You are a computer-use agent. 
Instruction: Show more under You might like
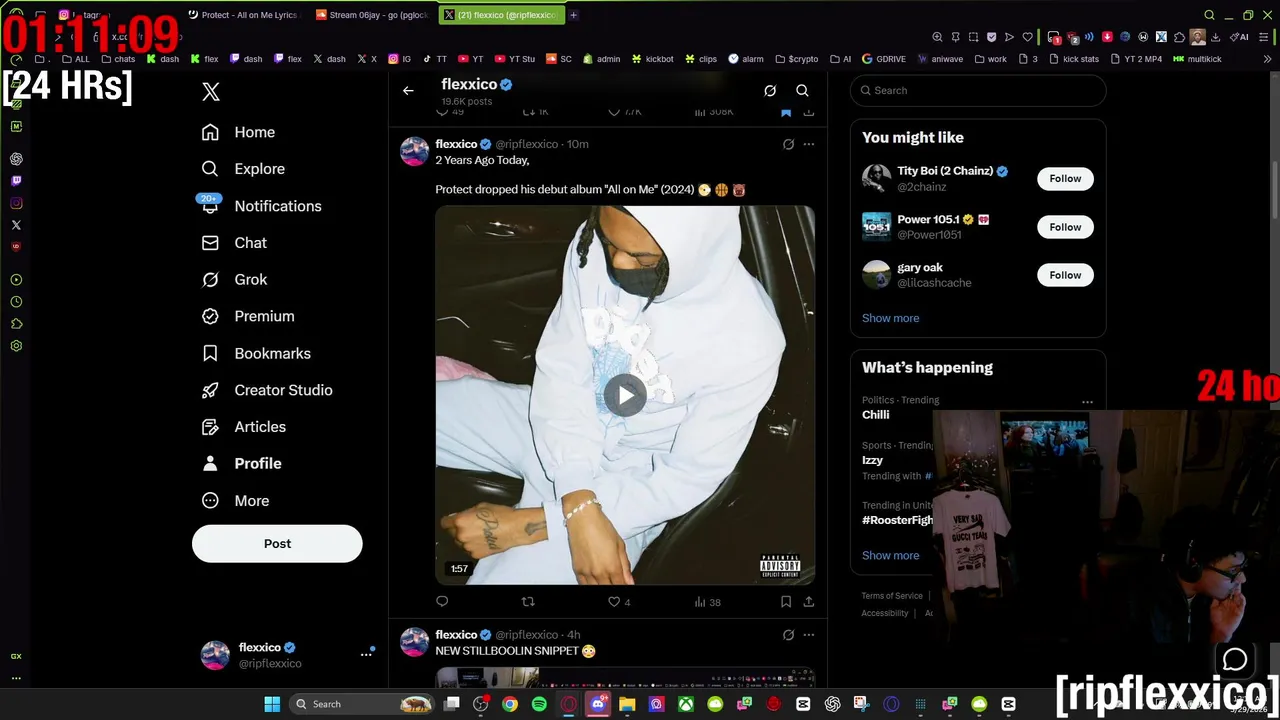[890, 318]
